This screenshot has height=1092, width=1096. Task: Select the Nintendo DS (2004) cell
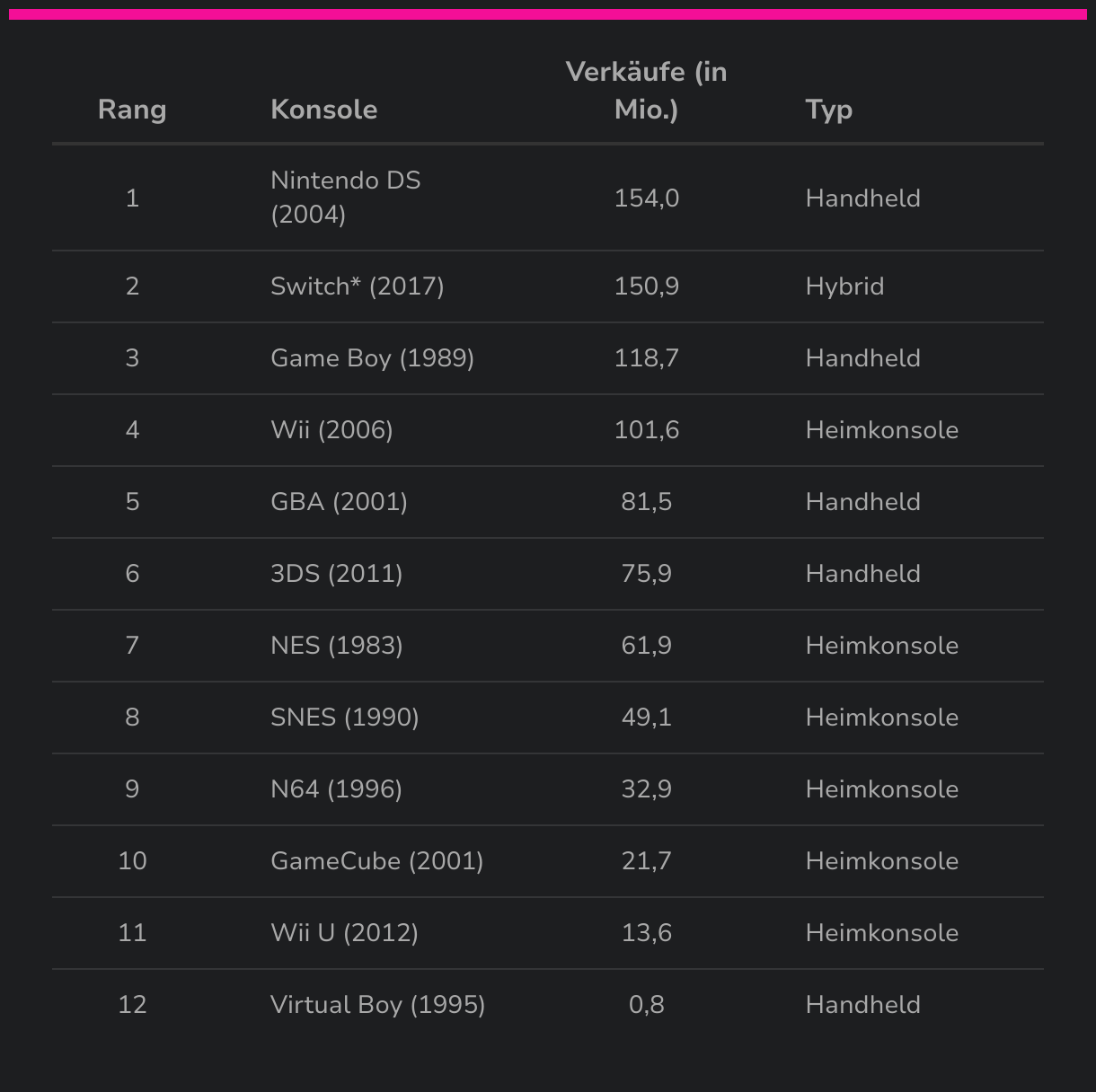pos(346,198)
